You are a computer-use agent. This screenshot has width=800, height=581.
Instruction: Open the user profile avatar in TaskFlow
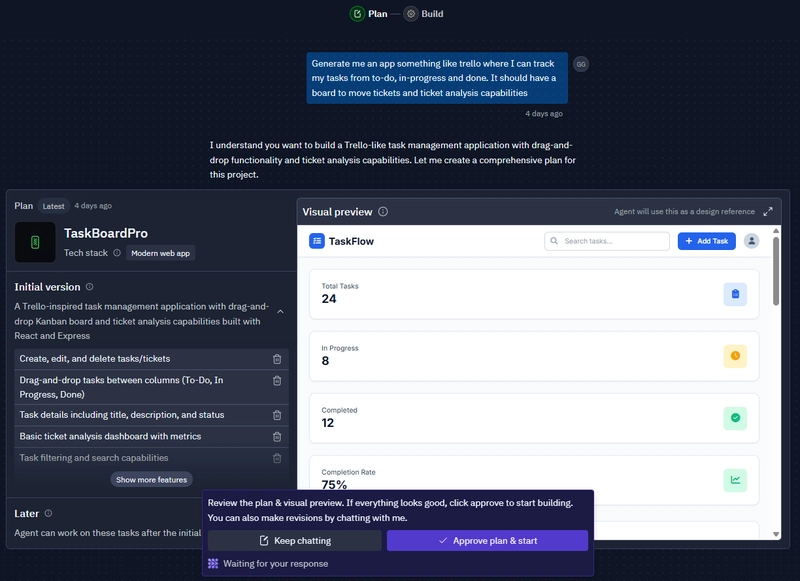tap(752, 241)
